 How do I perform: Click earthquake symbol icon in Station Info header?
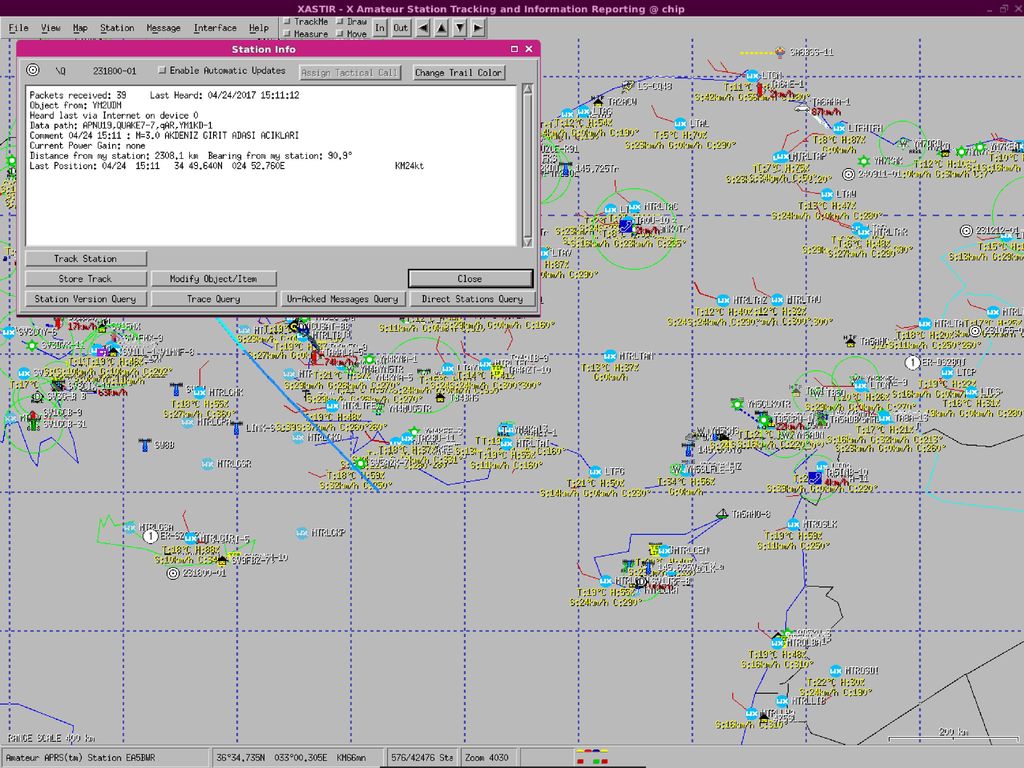pos(33,70)
